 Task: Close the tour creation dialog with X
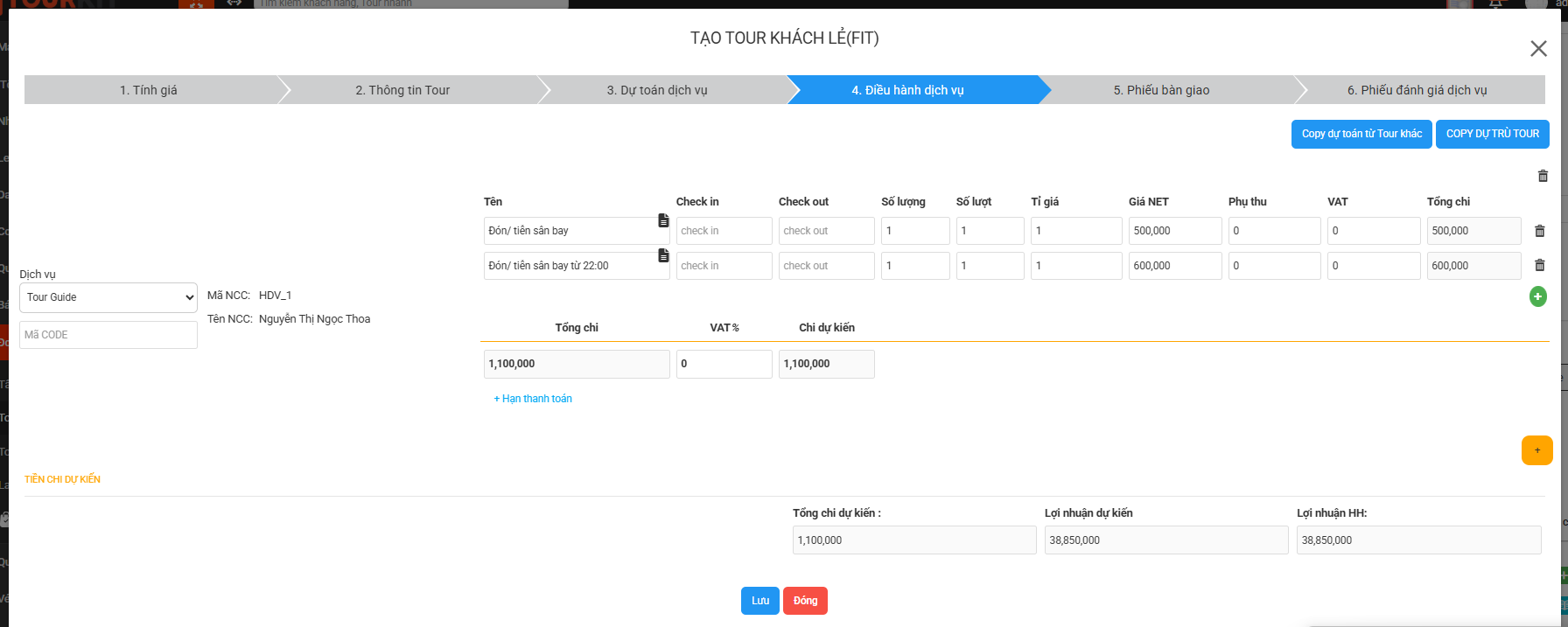pyautogui.click(x=1538, y=49)
